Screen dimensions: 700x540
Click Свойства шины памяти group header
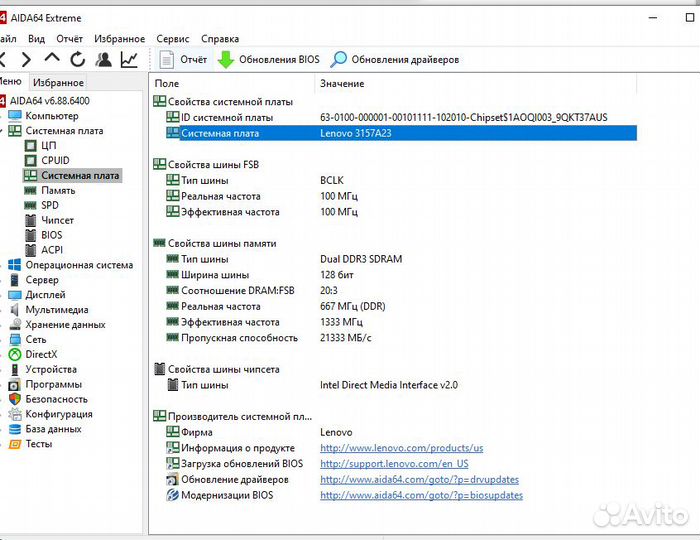click(x=222, y=243)
